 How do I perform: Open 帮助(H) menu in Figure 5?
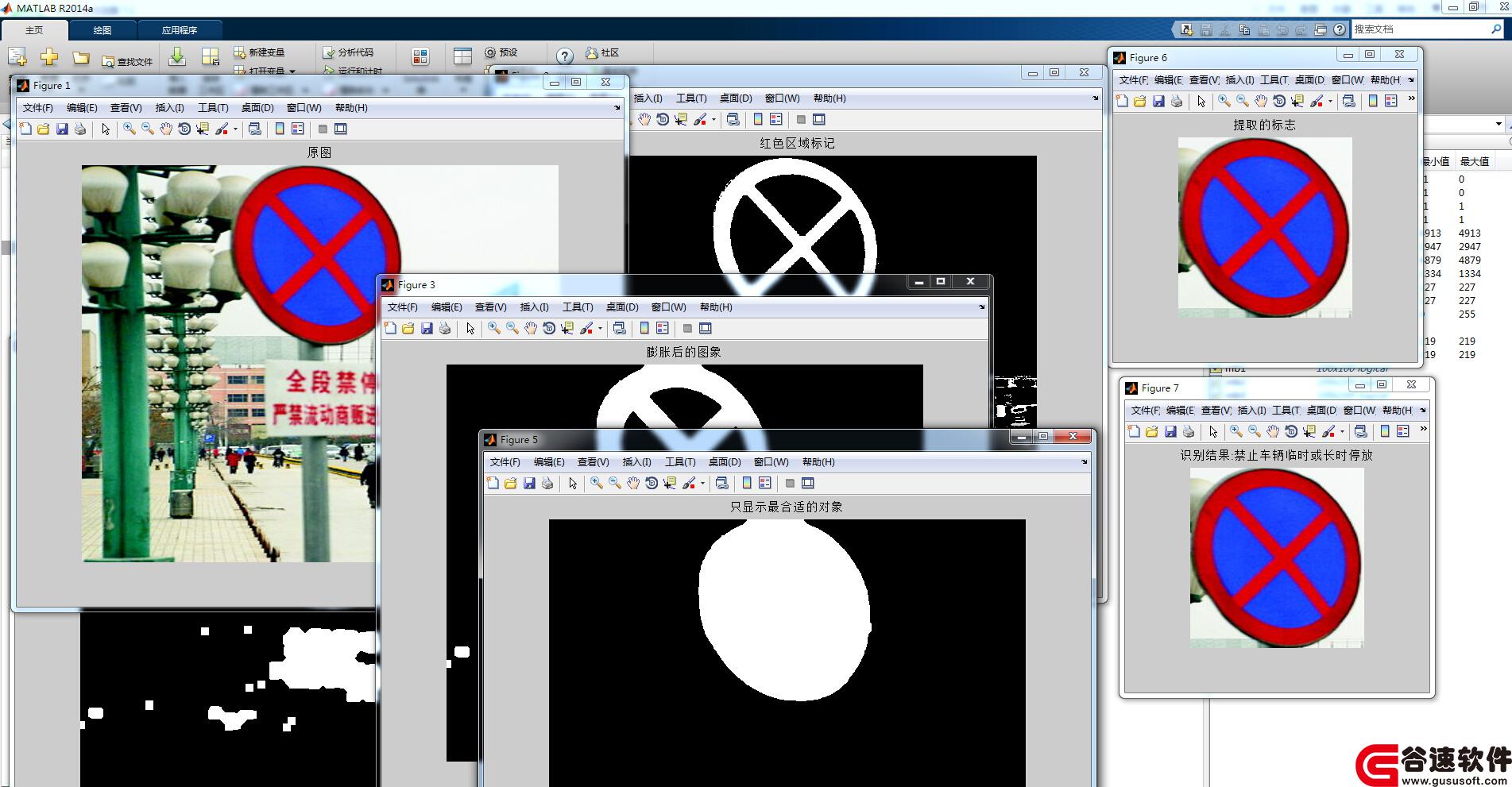(818, 462)
